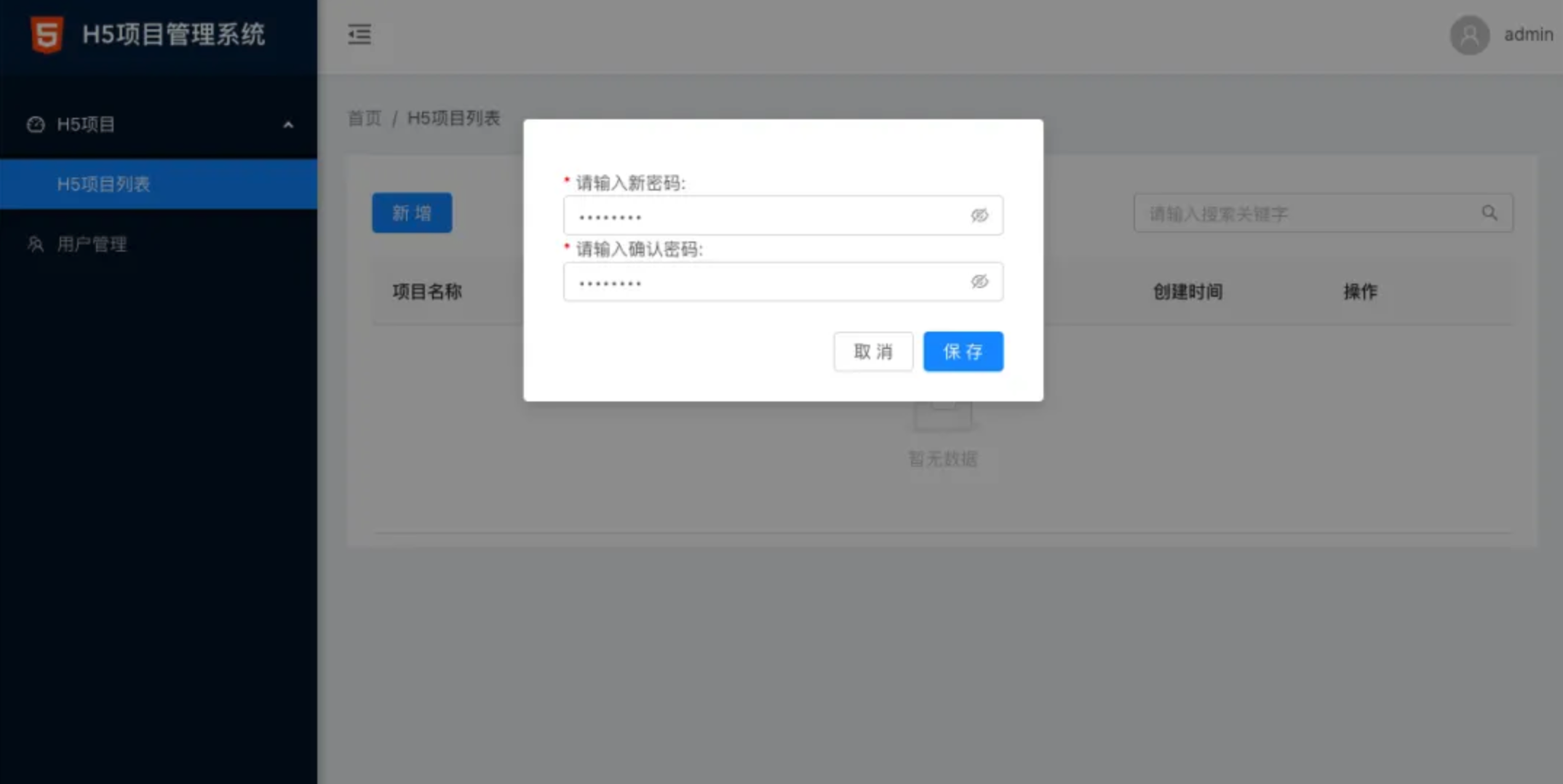Open 用户管理 menu item

pos(92,244)
